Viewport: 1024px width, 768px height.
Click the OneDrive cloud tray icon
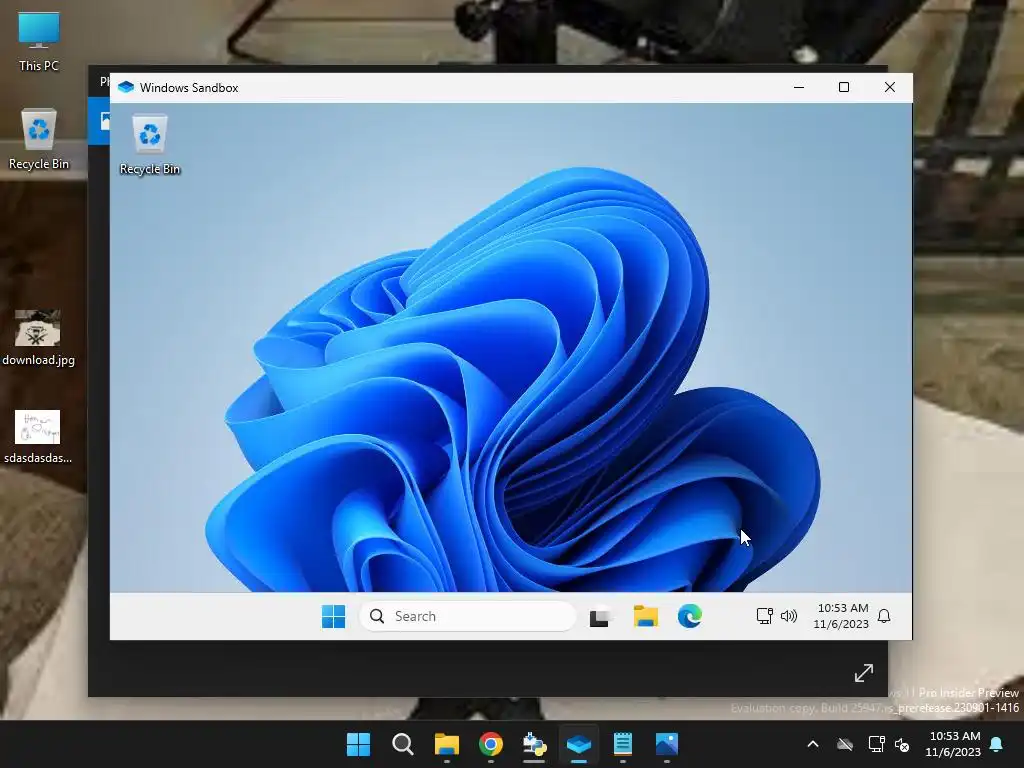pyautogui.click(x=845, y=744)
